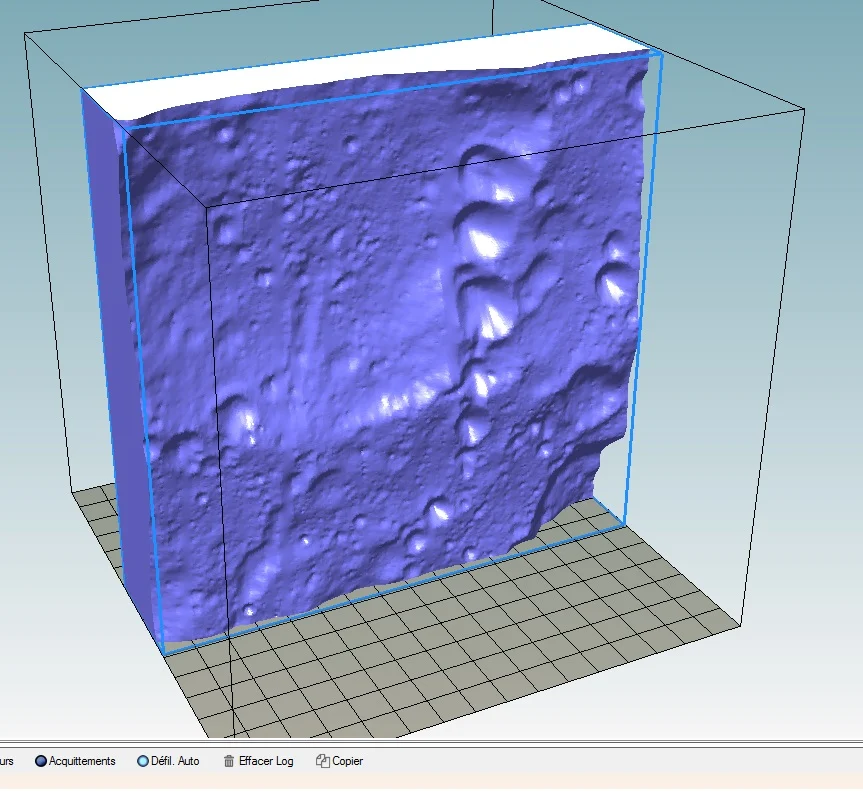This screenshot has height=797, width=863.
Task: Click the Effacer Log trash button
Action: coord(258,761)
